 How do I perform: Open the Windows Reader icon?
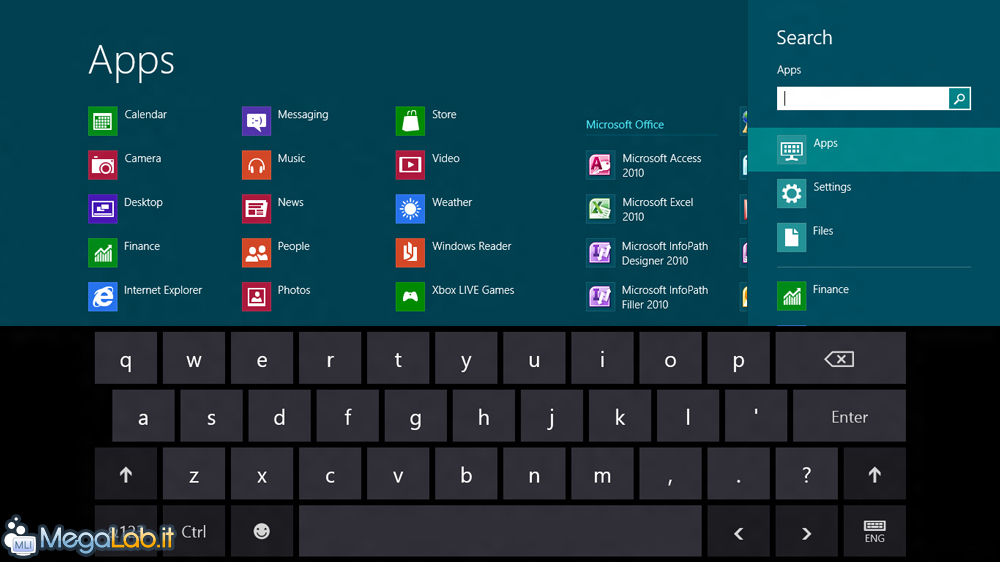coord(410,253)
